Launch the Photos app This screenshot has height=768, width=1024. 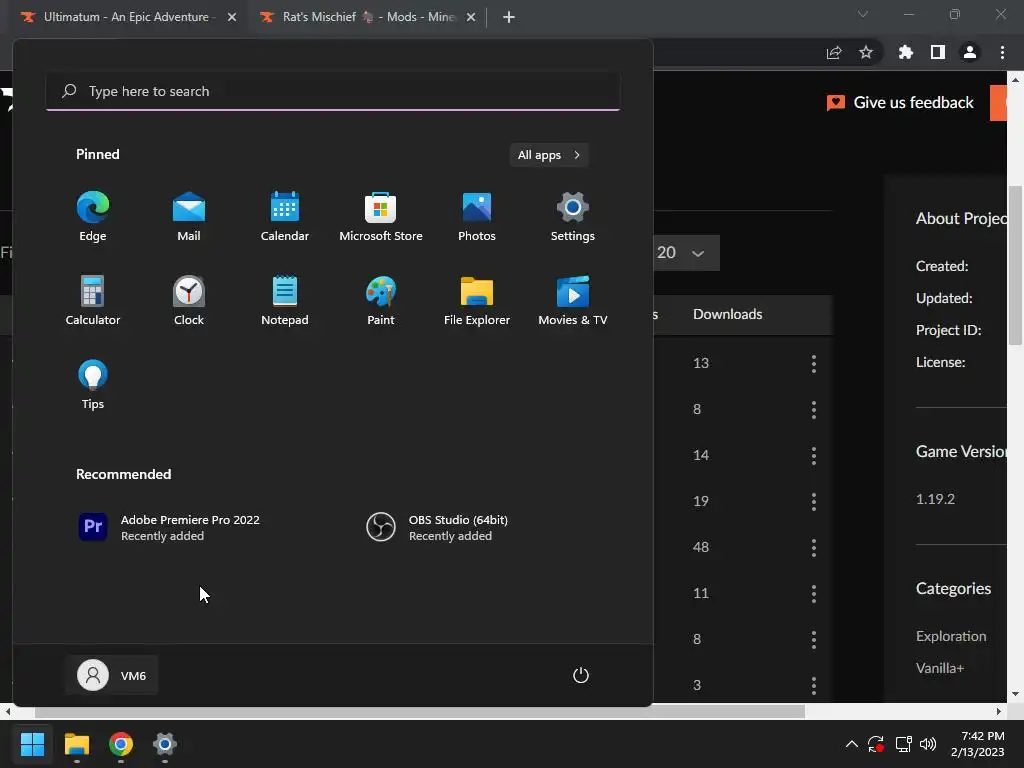477,217
